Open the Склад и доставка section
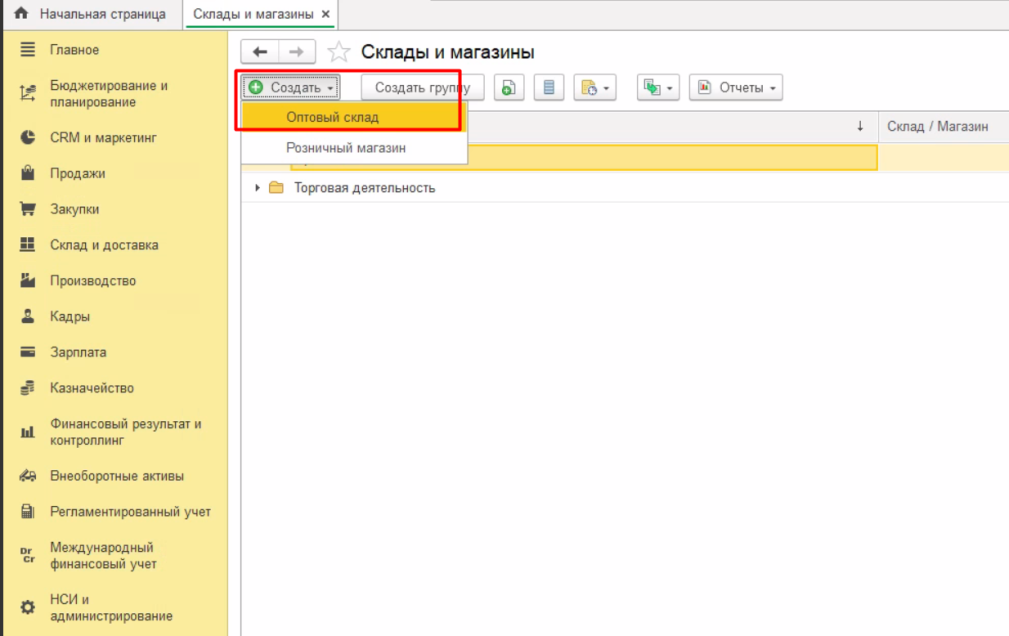This screenshot has height=636, width=1009. tap(104, 245)
